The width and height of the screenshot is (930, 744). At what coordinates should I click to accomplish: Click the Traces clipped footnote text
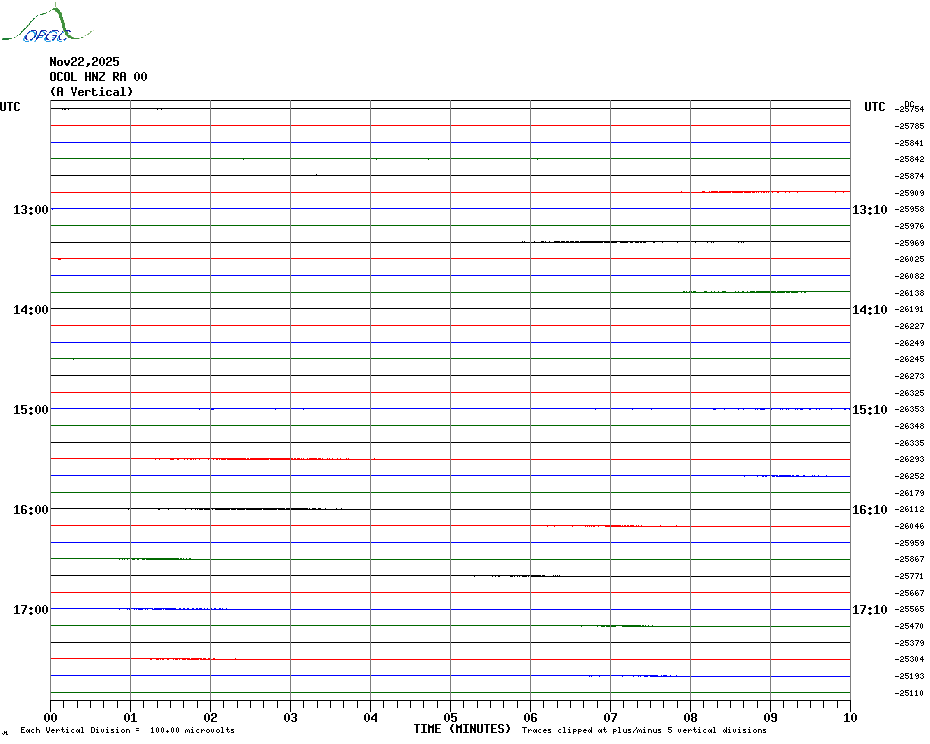644,731
